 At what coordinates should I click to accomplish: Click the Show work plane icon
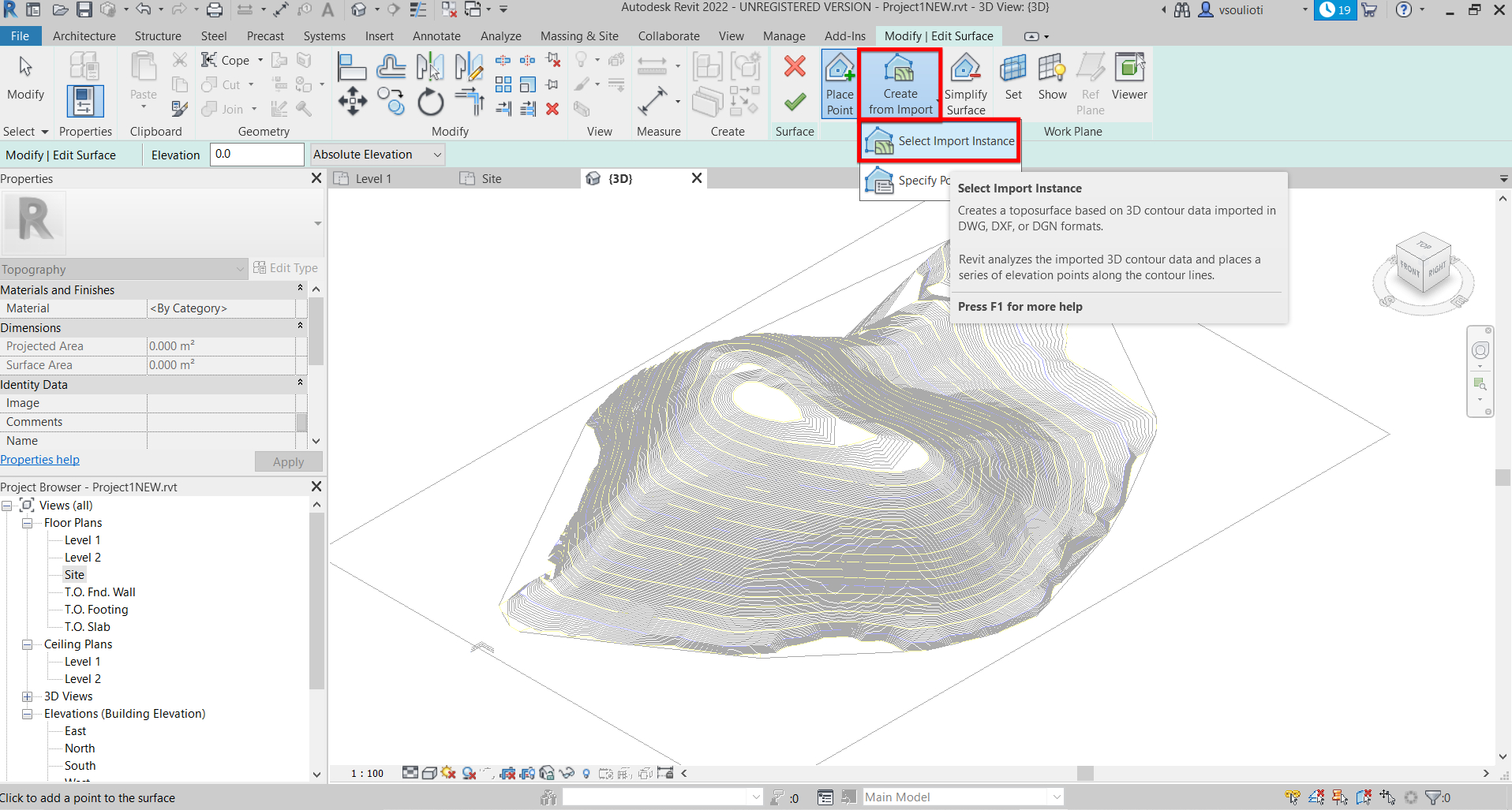point(1052,77)
